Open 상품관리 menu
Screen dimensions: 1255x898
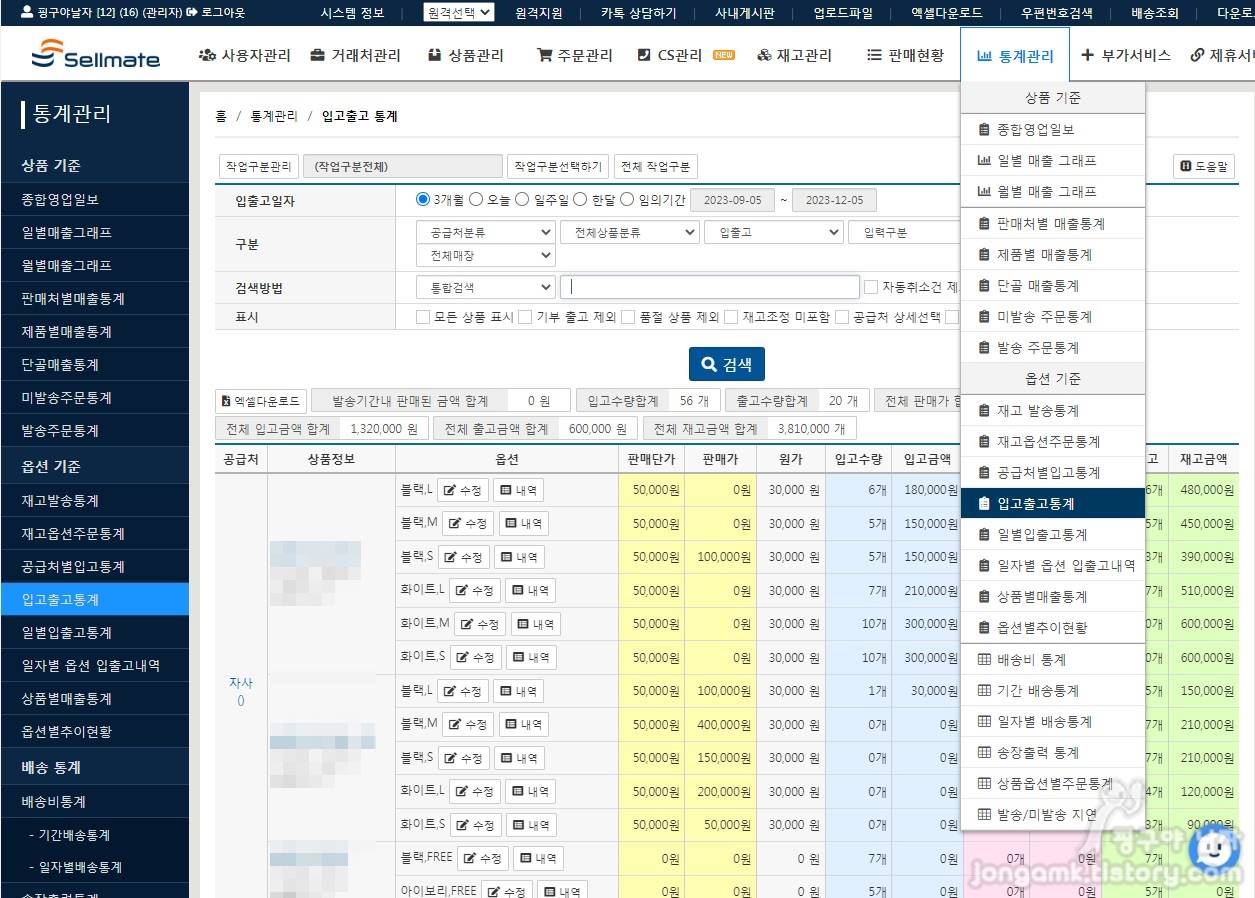[x=466, y=55]
